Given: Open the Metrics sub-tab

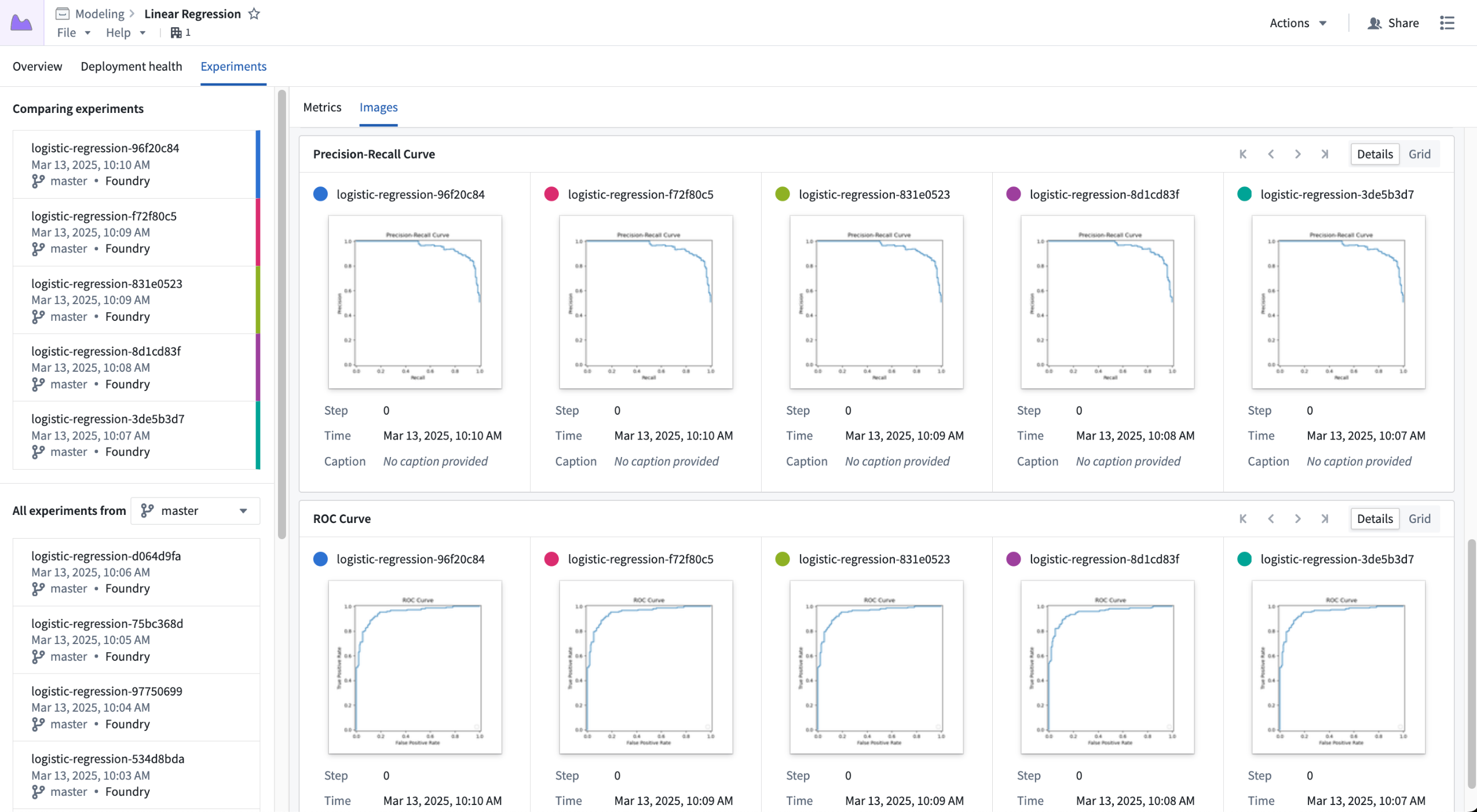Looking at the screenshot, I should coord(322,107).
